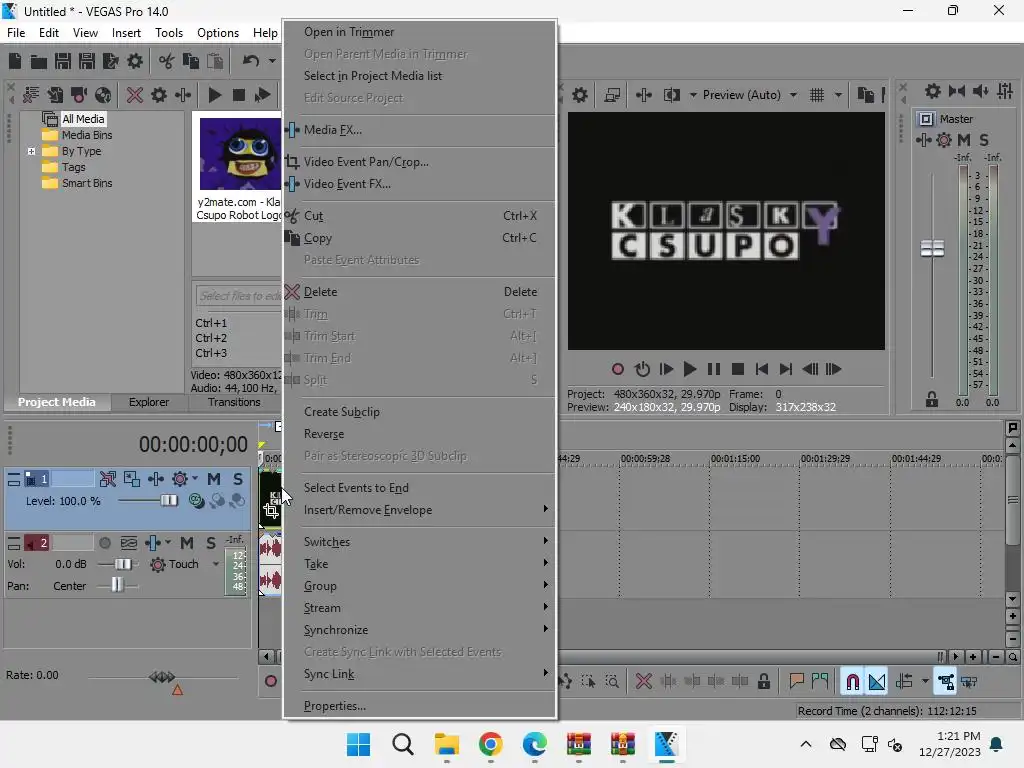This screenshot has height=768, width=1024.
Task: Click the video track Level slider handle
Action: coord(168,501)
